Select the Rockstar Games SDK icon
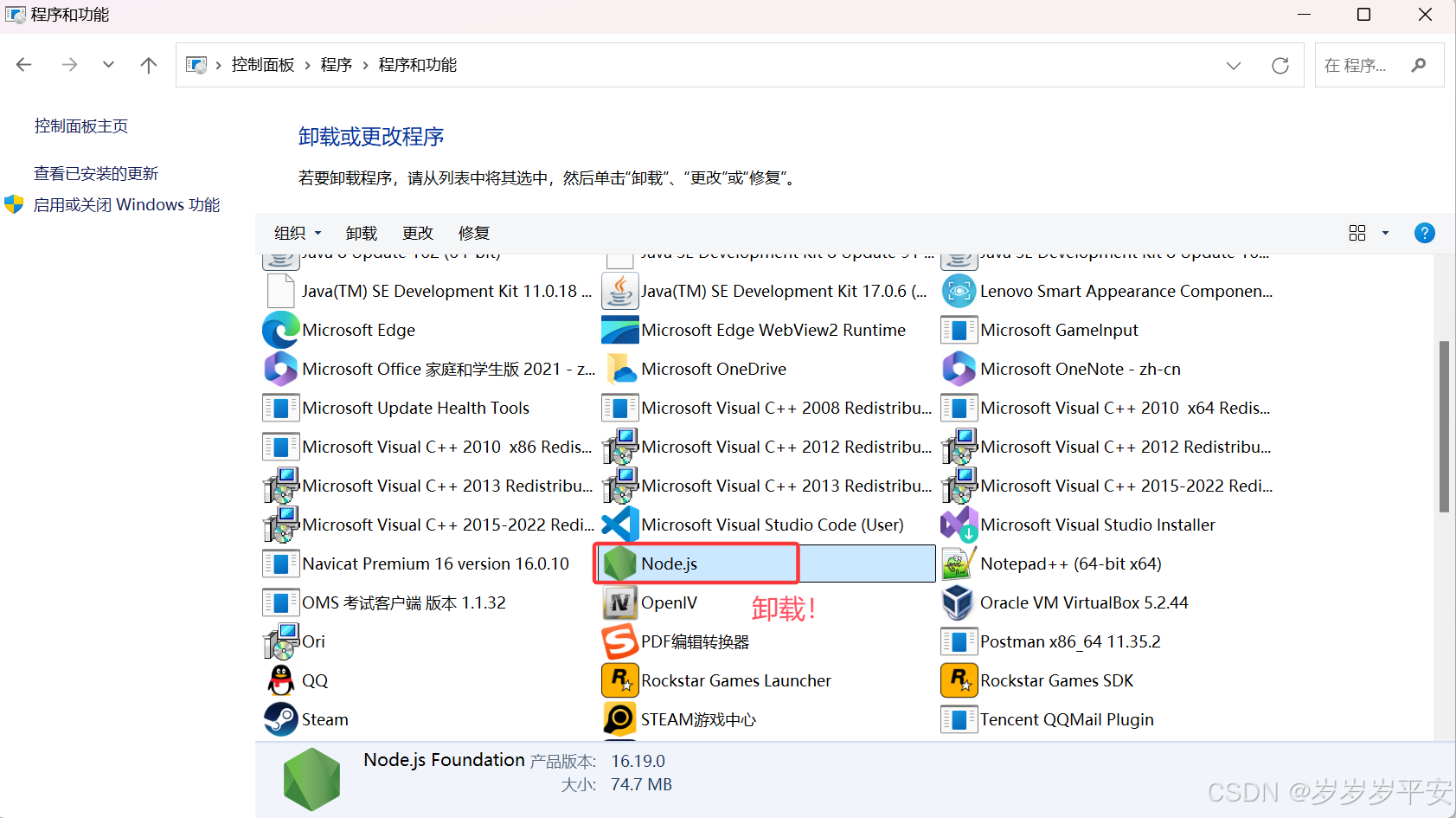Viewport: 1456px width, 818px height. pyautogui.click(x=959, y=680)
